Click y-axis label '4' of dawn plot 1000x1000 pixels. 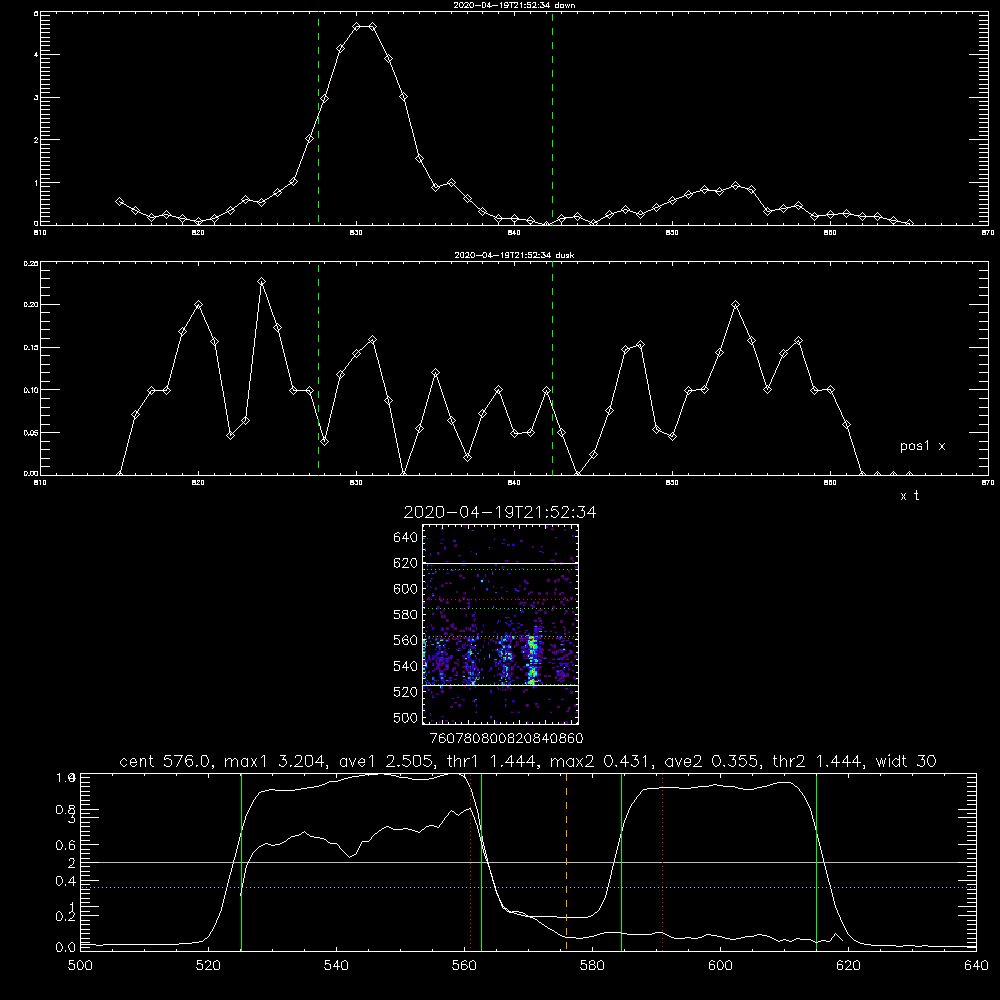[36, 55]
